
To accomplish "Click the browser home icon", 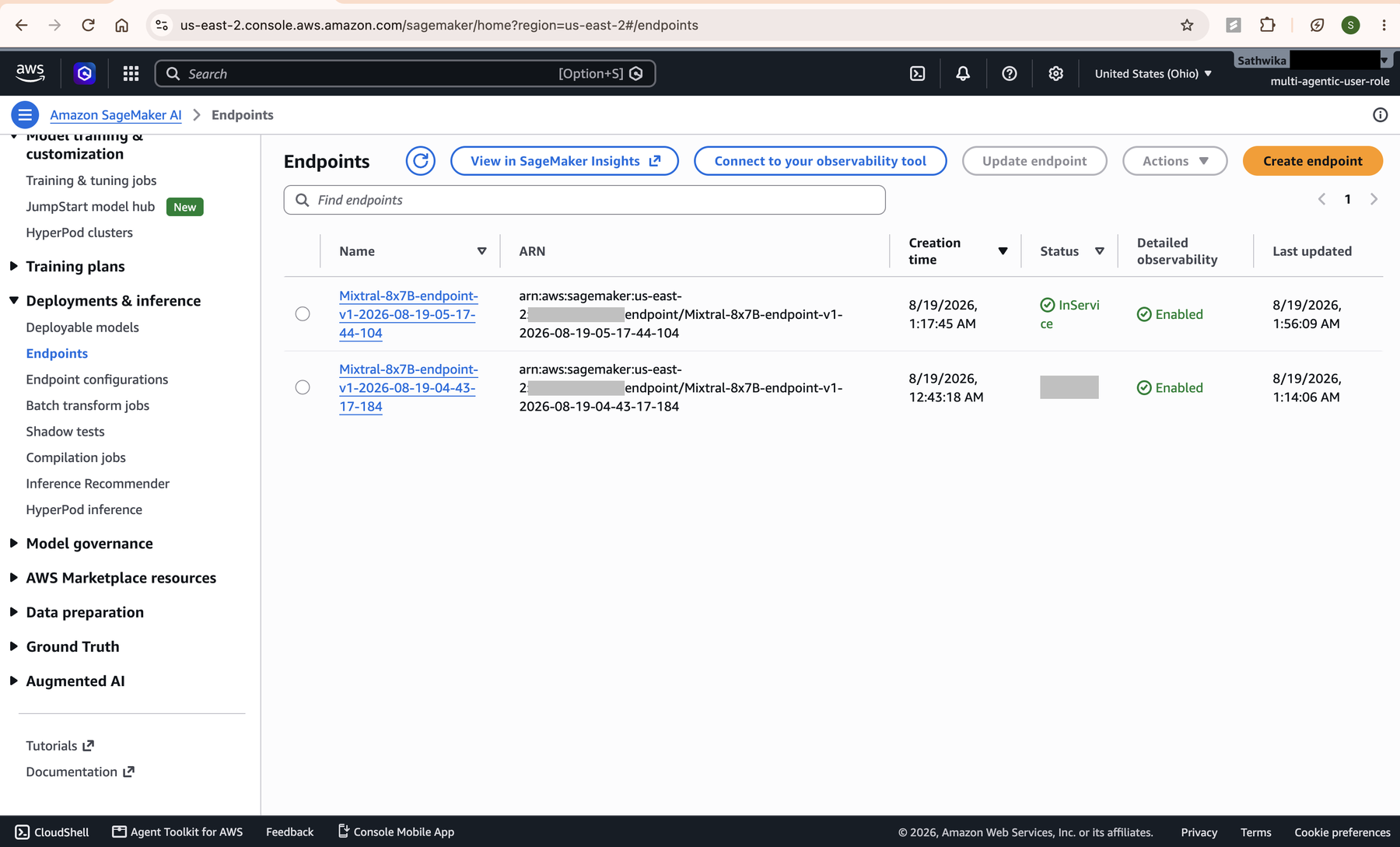I will click(x=122, y=25).
